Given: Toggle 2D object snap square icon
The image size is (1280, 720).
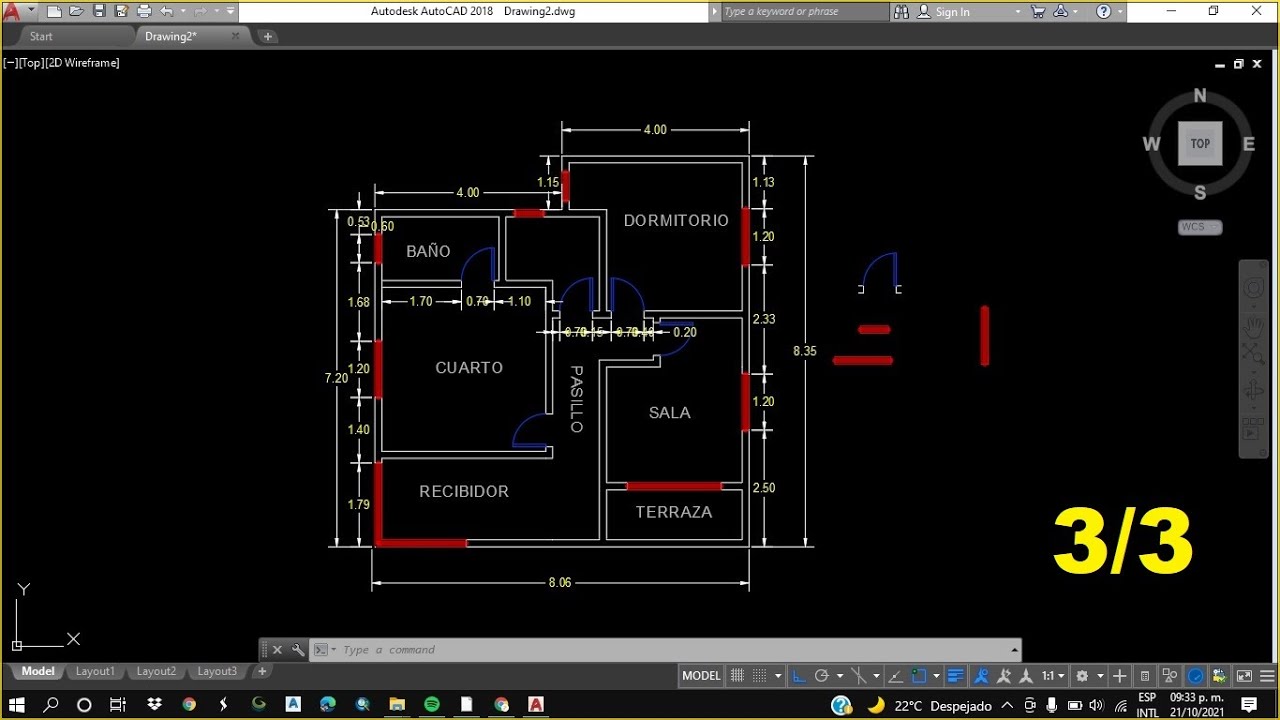Looking at the screenshot, I should click(919, 676).
